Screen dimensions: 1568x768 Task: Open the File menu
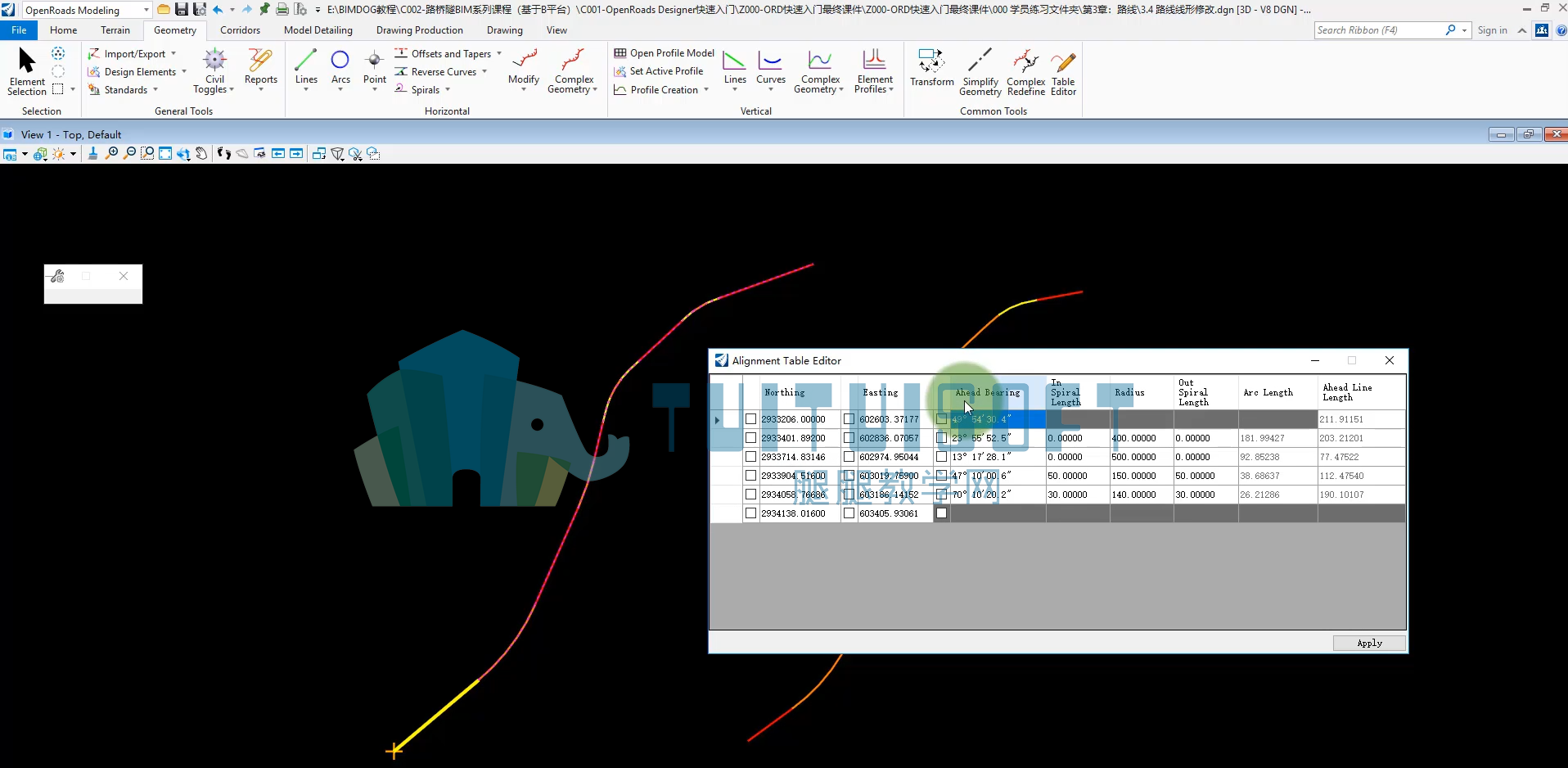pos(19,30)
